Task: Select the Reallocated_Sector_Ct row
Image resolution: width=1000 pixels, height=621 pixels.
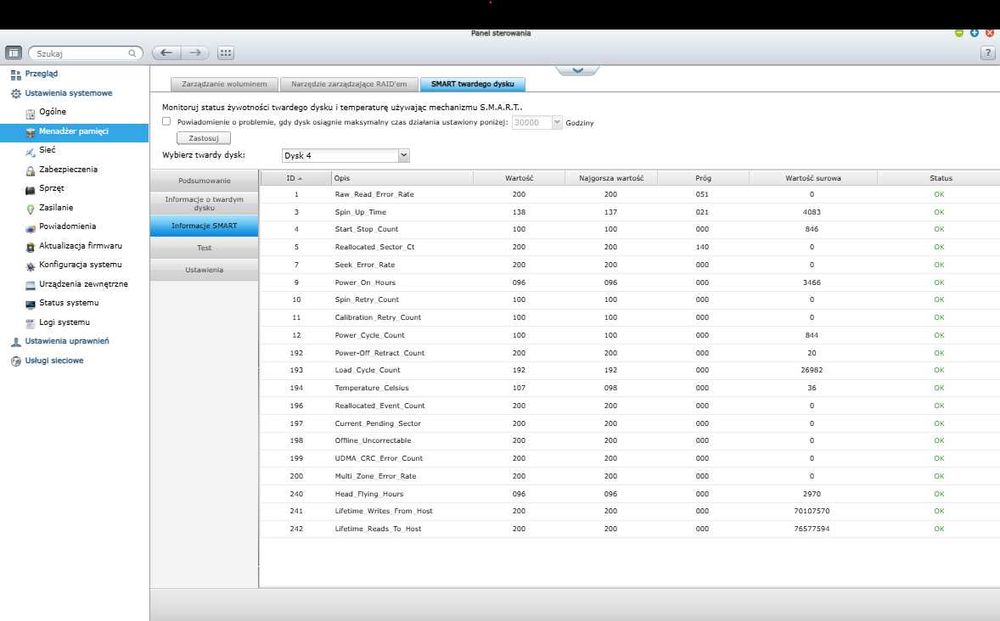Action: 630,247
